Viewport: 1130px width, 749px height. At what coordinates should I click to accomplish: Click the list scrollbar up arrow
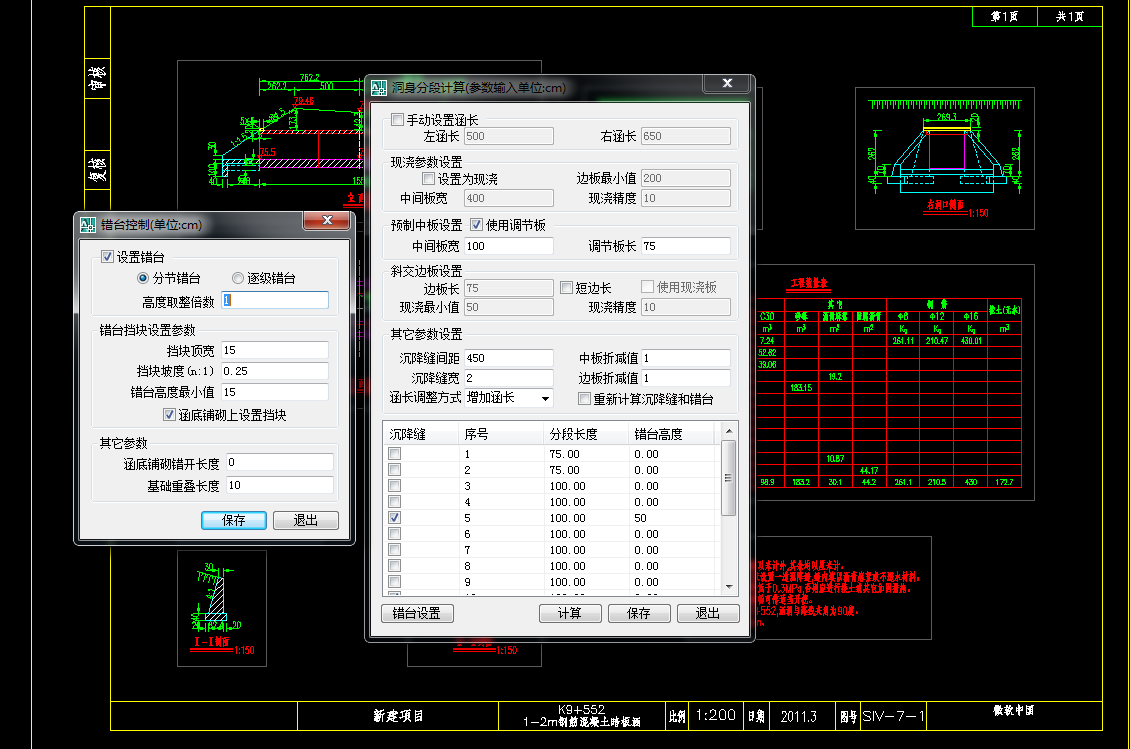729,431
